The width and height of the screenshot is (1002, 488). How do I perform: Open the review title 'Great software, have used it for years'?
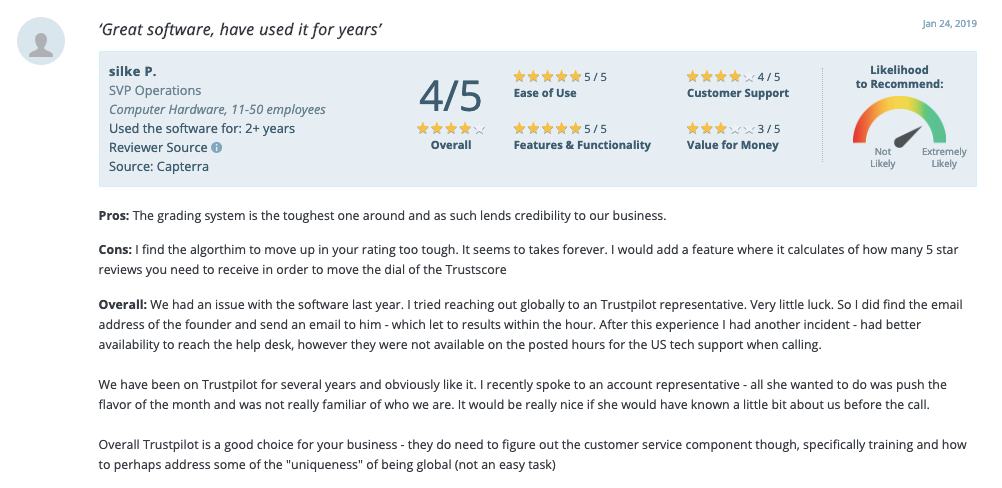coord(240,30)
